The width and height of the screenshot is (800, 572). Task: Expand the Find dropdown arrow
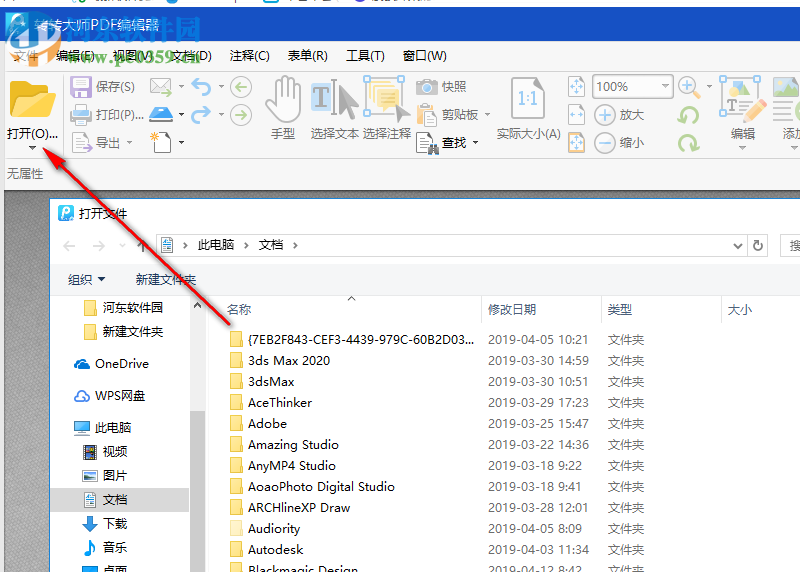[x=476, y=142]
